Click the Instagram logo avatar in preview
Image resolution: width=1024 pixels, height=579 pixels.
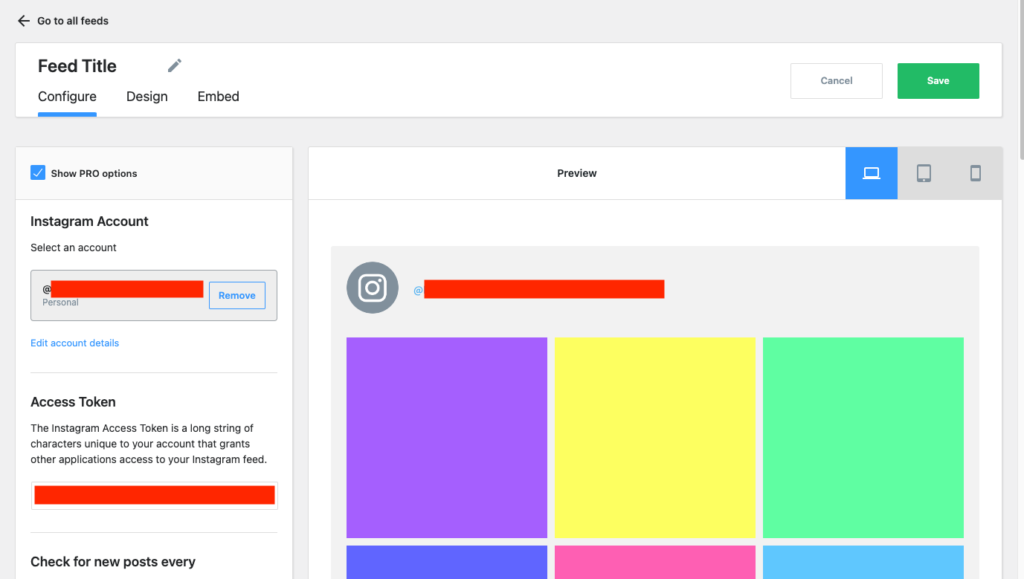click(x=372, y=288)
